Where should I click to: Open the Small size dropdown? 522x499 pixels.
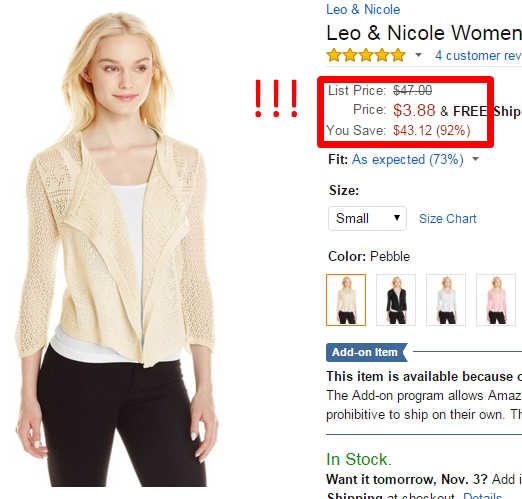367,219
